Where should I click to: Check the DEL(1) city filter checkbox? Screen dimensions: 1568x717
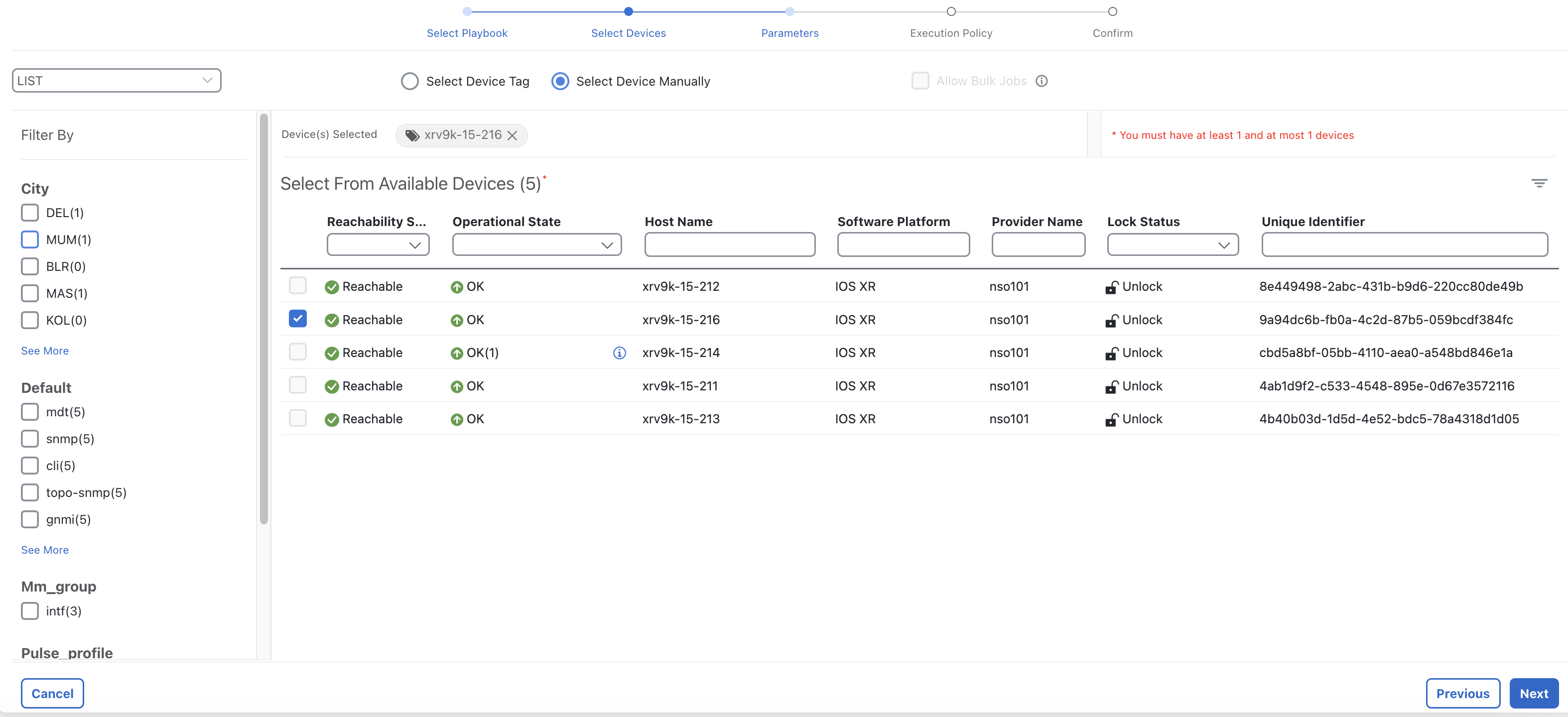(30, 212)
